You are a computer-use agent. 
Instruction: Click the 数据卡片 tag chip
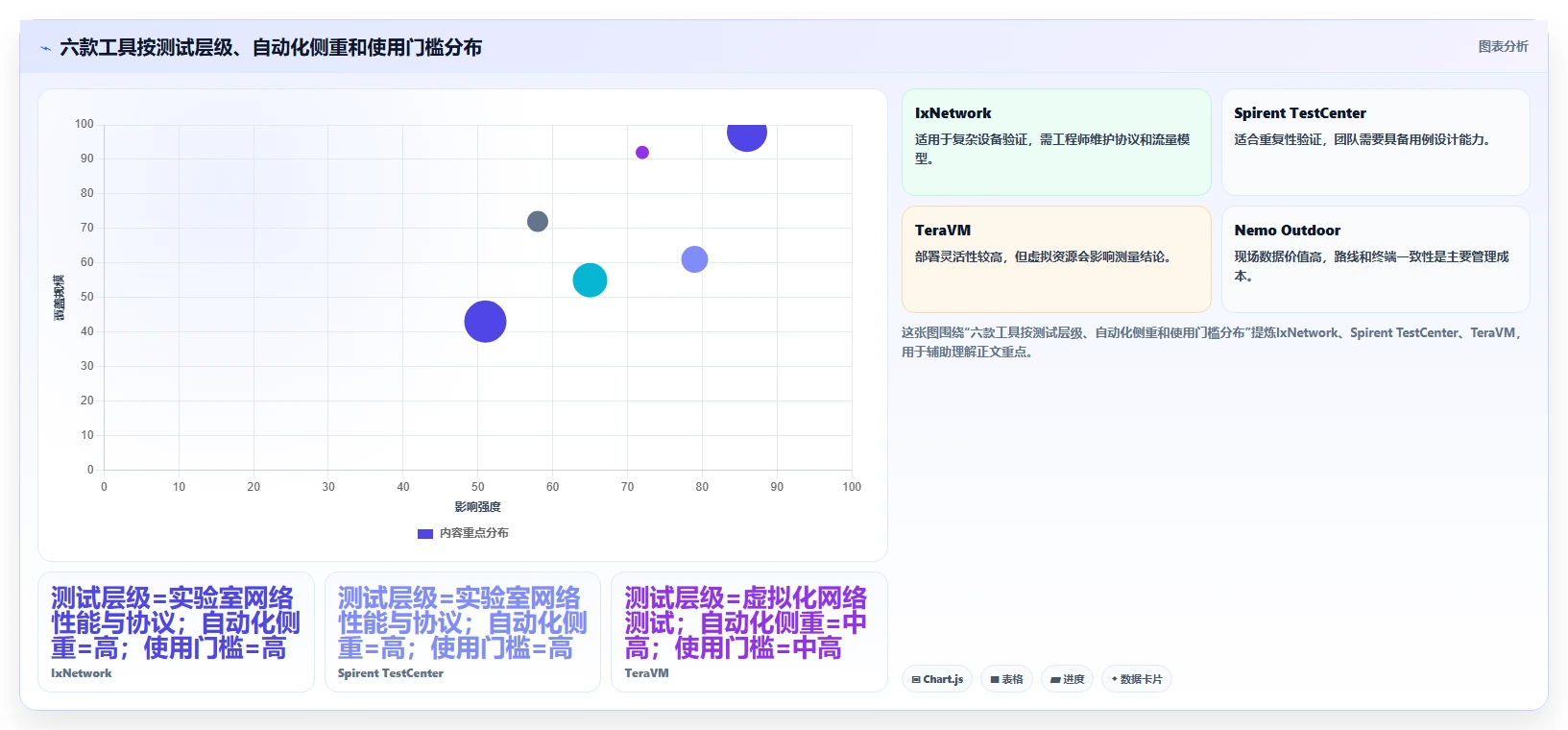[x=1137, y=679]
